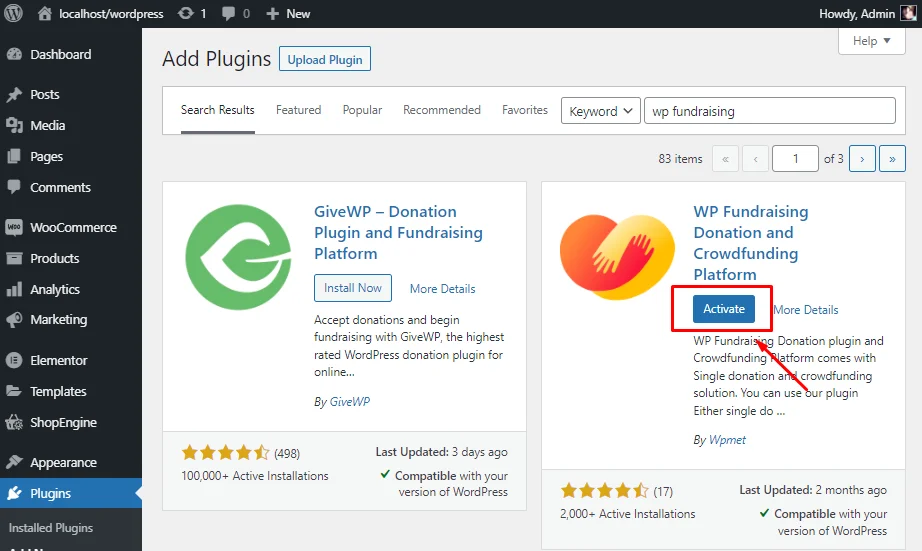Click the WordPress logo icon
The image size is (922, 551).
tap(14, 14)
